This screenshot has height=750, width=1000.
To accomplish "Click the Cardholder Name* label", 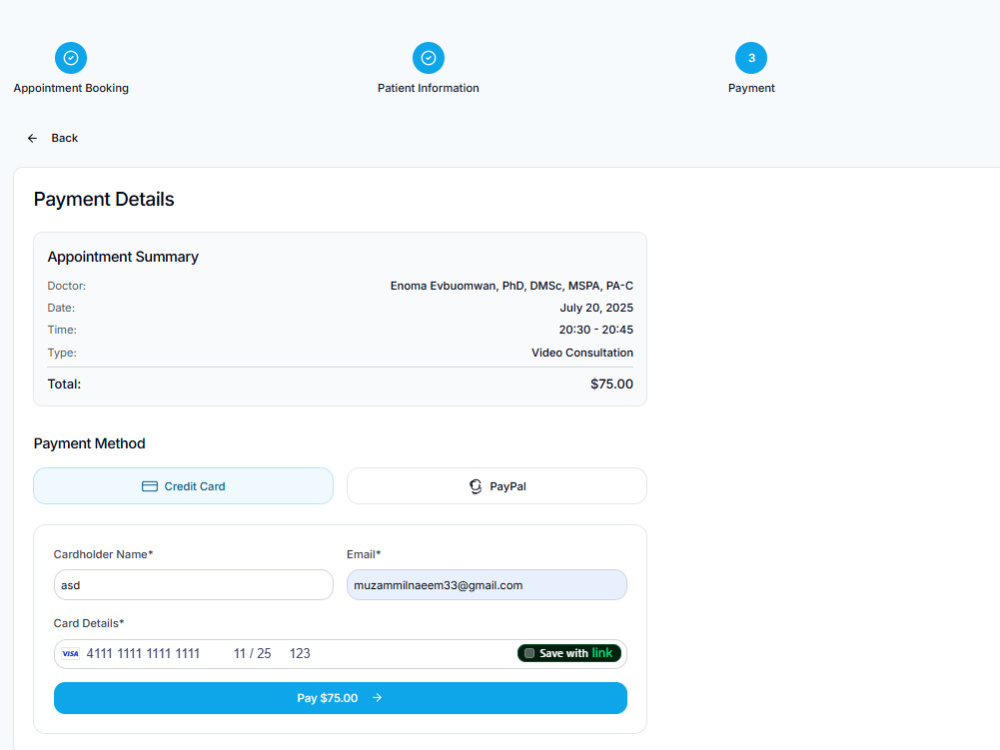I will (103, 555).
